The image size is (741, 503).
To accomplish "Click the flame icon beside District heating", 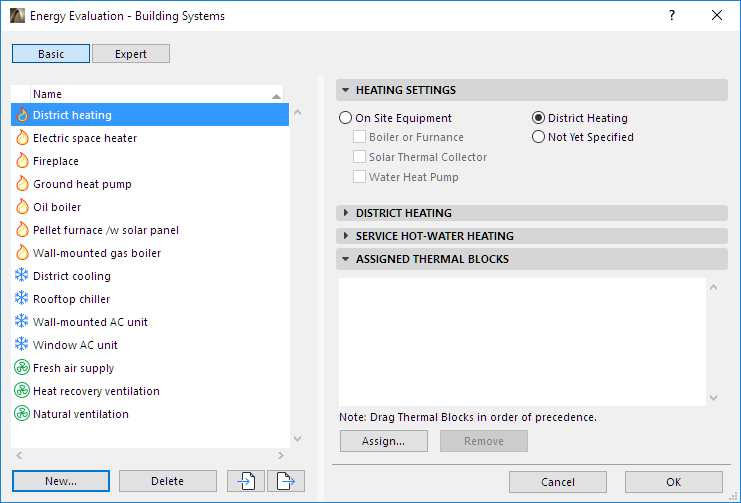I will point(22,115).
